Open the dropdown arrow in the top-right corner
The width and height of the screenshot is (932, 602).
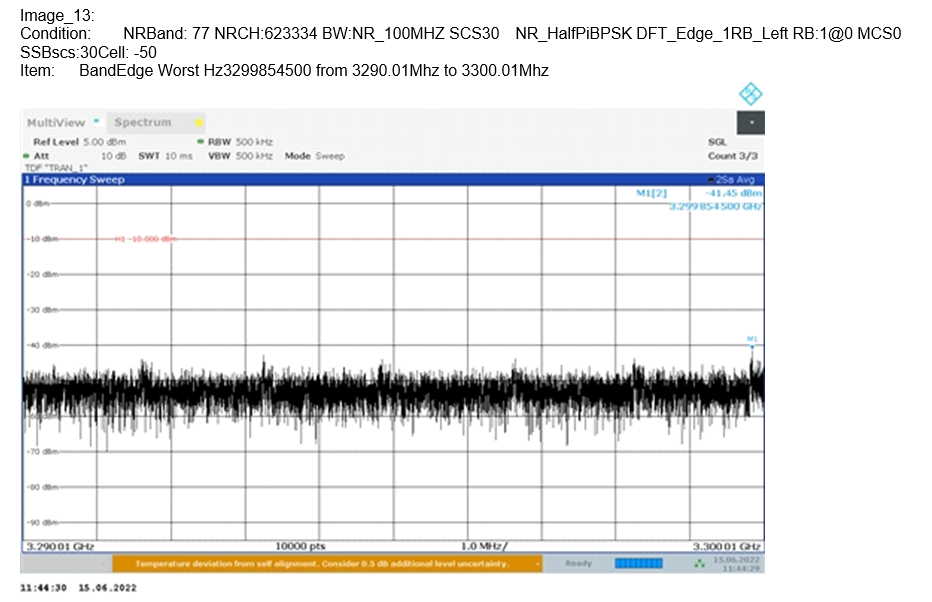click(752, 122)
